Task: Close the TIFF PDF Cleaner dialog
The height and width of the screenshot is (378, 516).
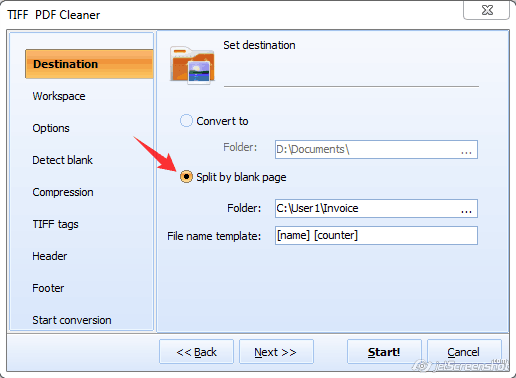Action: point(487,10)
